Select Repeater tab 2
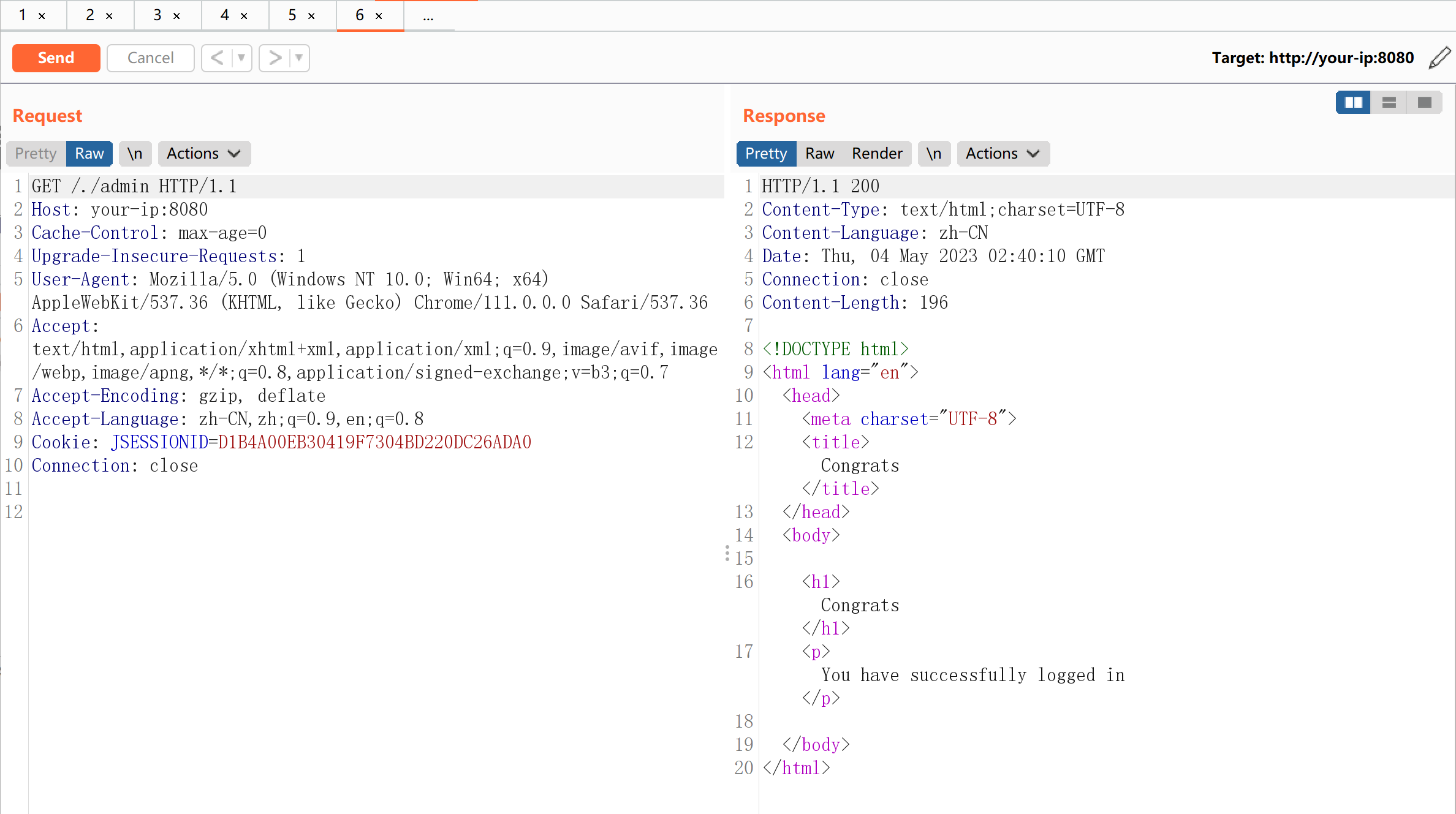Viewport: 1456px width, 814px height. click(x=90, y=15)
